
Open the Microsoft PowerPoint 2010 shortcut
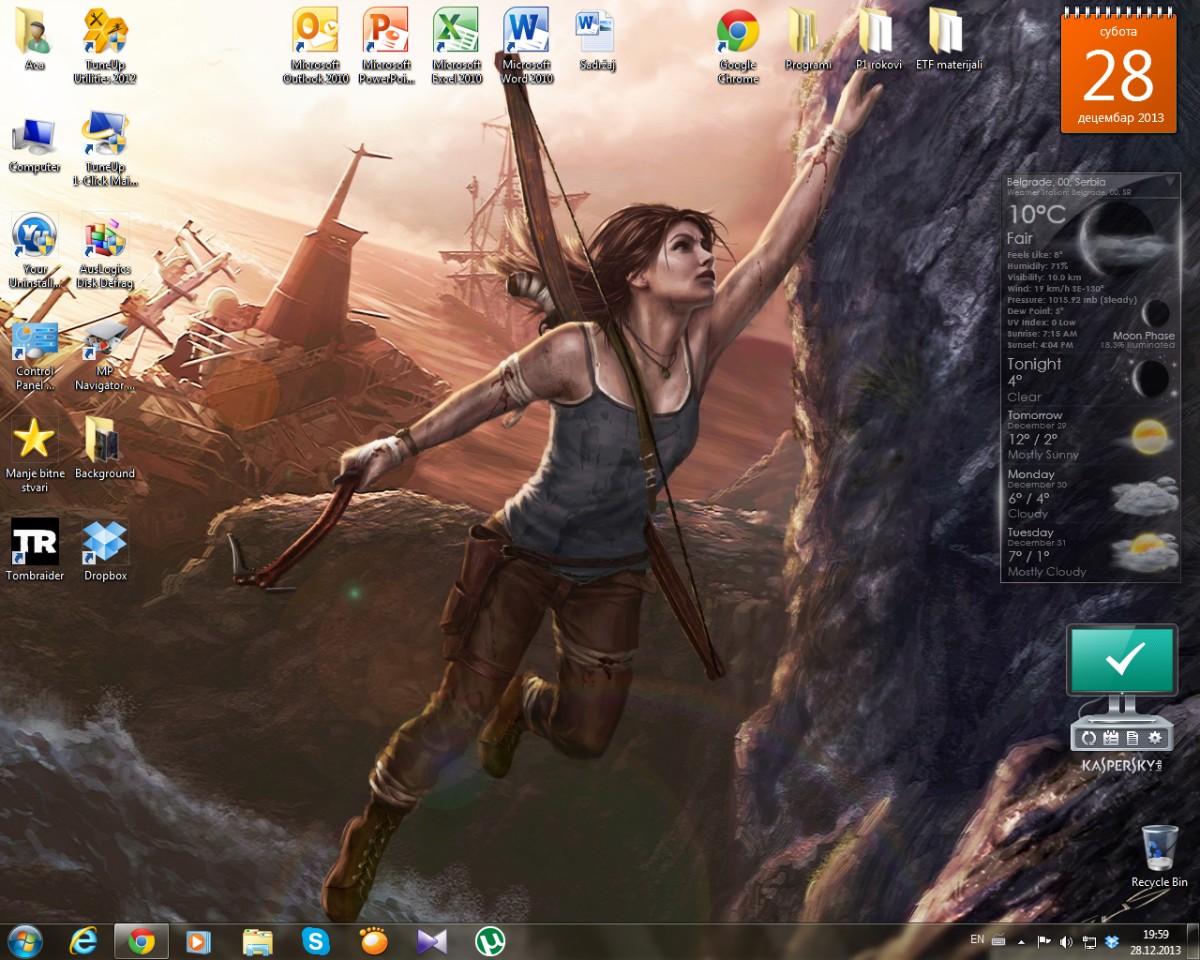click(x=386, y=32)
